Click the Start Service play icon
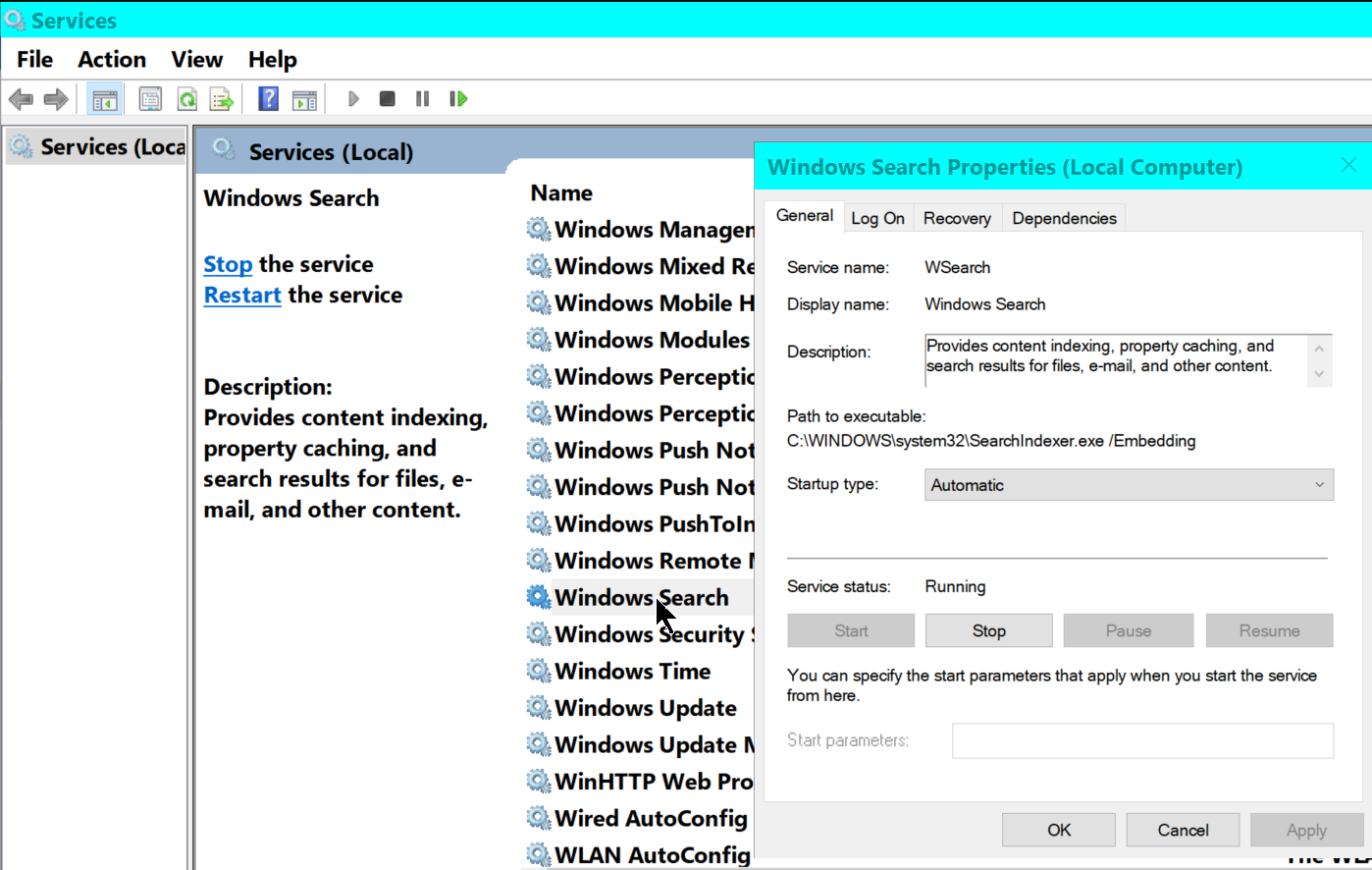The height and width of the screenshot is (870, 1372). click(x=353, y=99)
